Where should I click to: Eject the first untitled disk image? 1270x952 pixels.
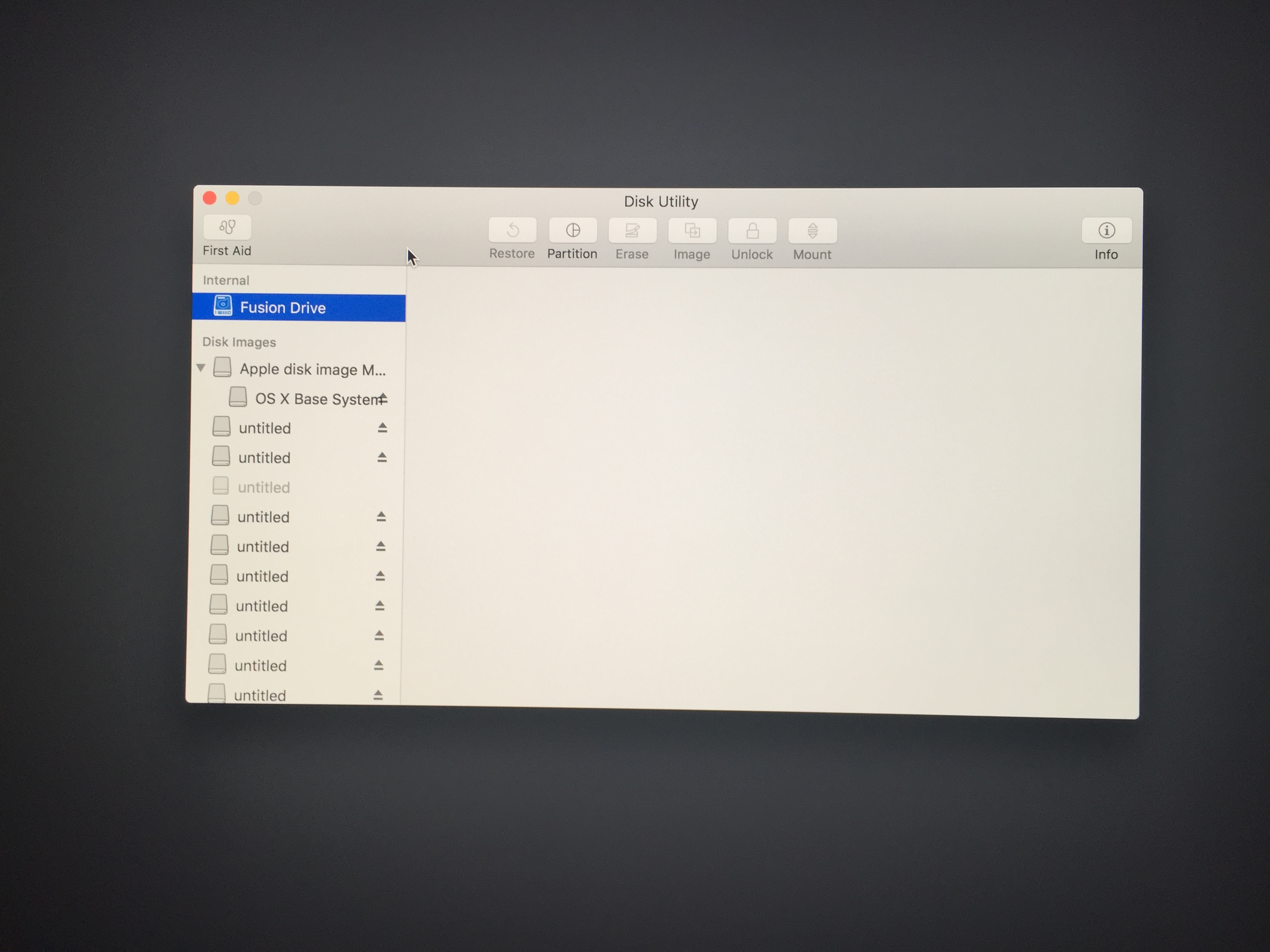coord(382,427)
